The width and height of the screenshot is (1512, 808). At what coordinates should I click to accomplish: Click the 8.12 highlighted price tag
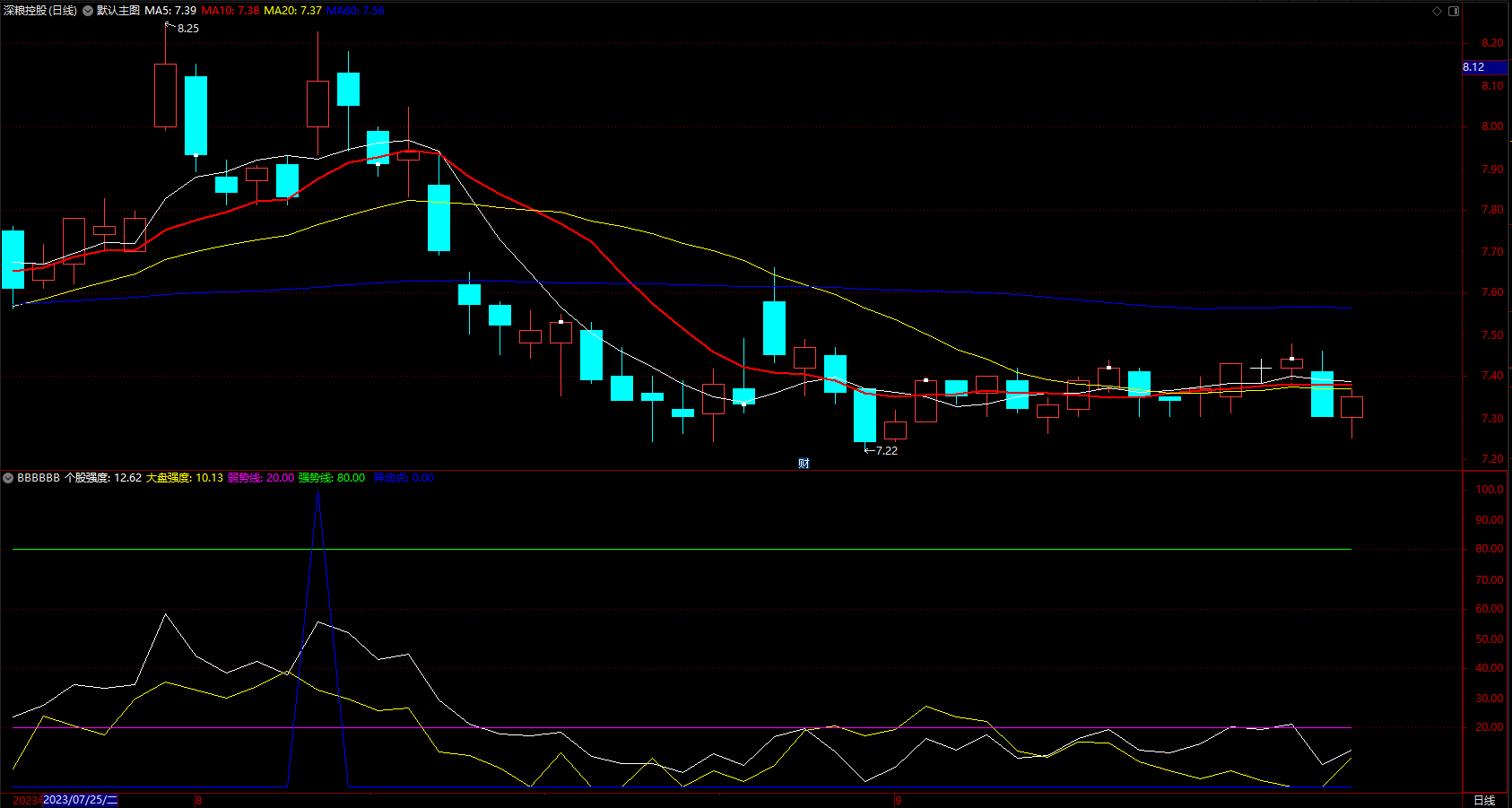[1486, 67]
